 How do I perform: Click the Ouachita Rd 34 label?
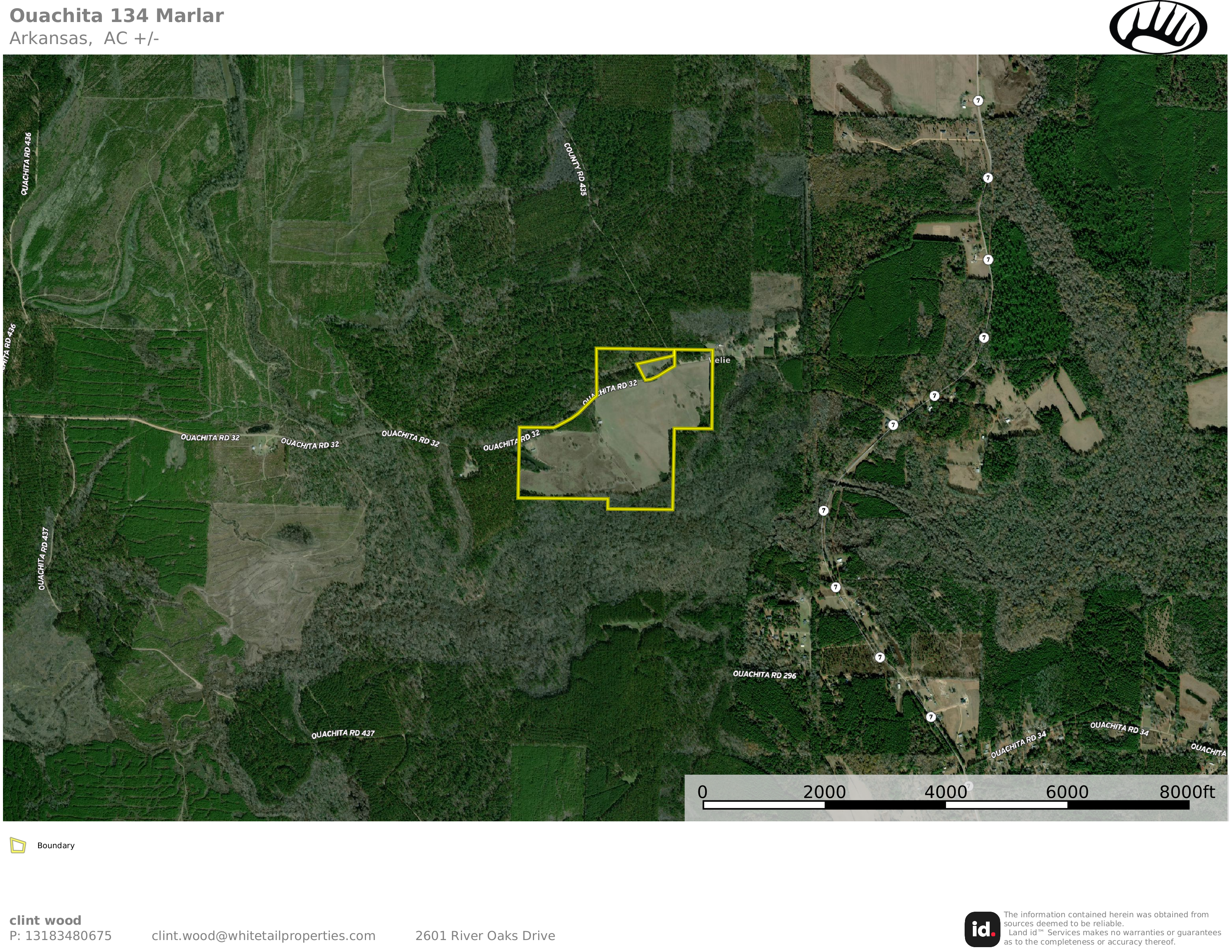(1119, 728)
